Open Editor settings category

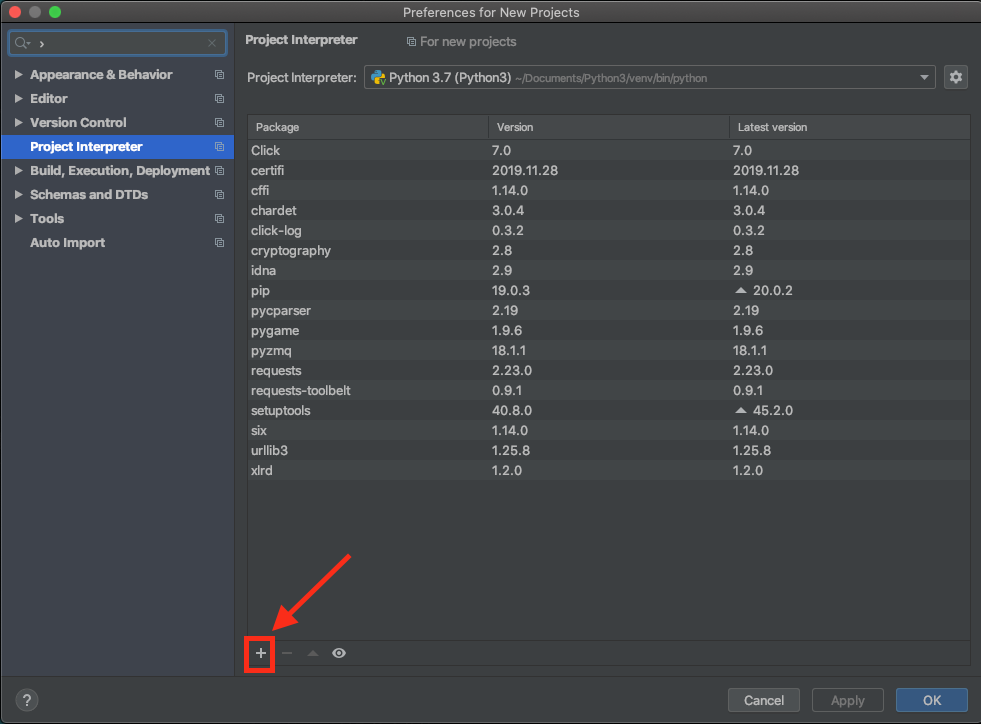(x=49, y=98)
